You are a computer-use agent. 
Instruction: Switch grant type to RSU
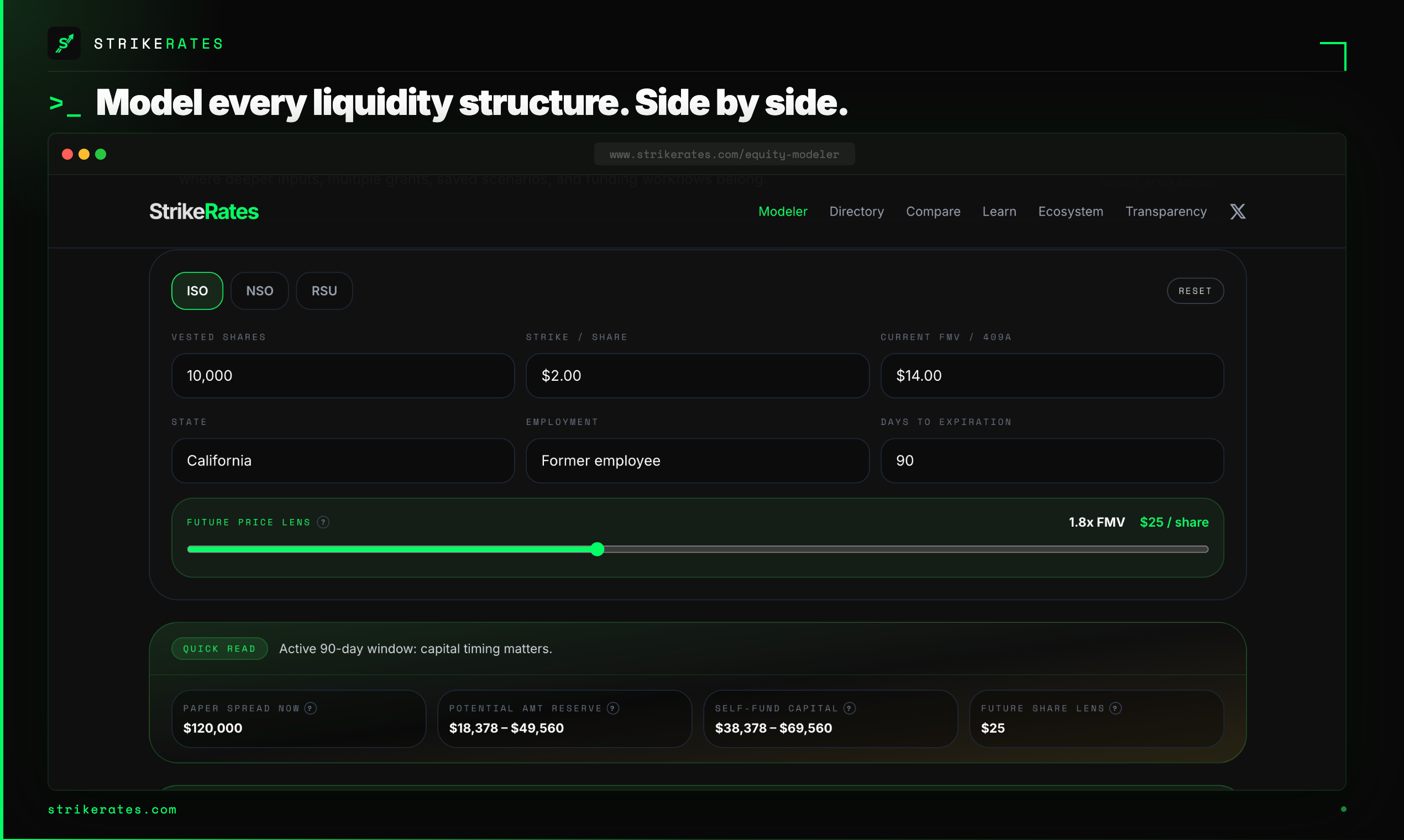[x=324, y=290]
